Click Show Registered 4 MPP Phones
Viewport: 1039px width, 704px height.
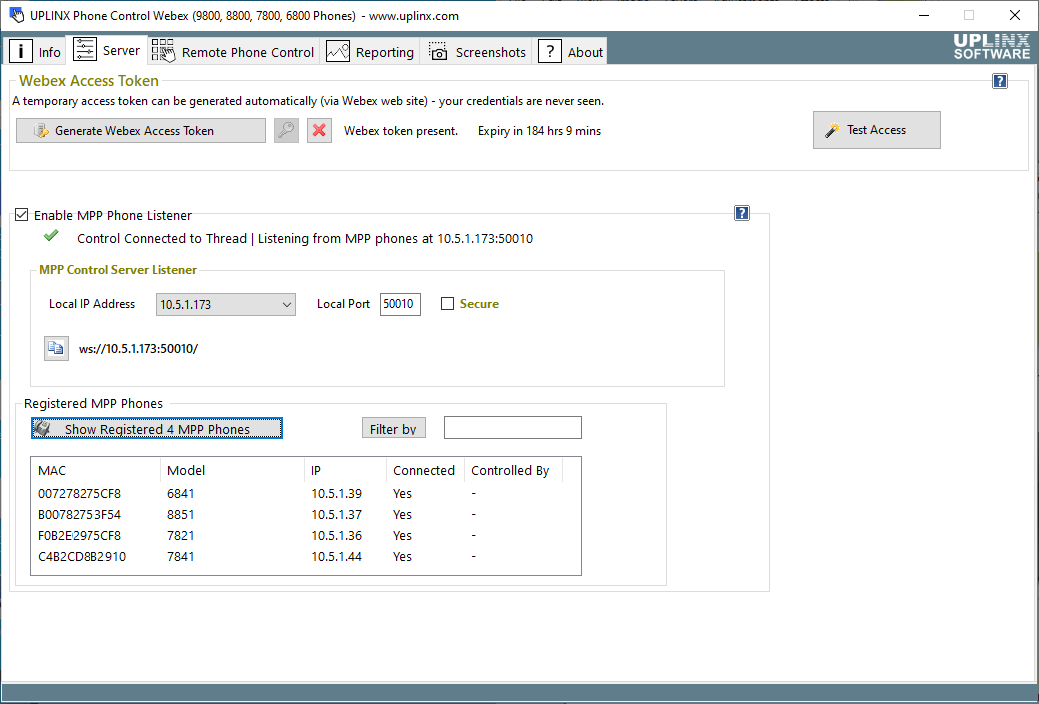(x=156, y=428)
